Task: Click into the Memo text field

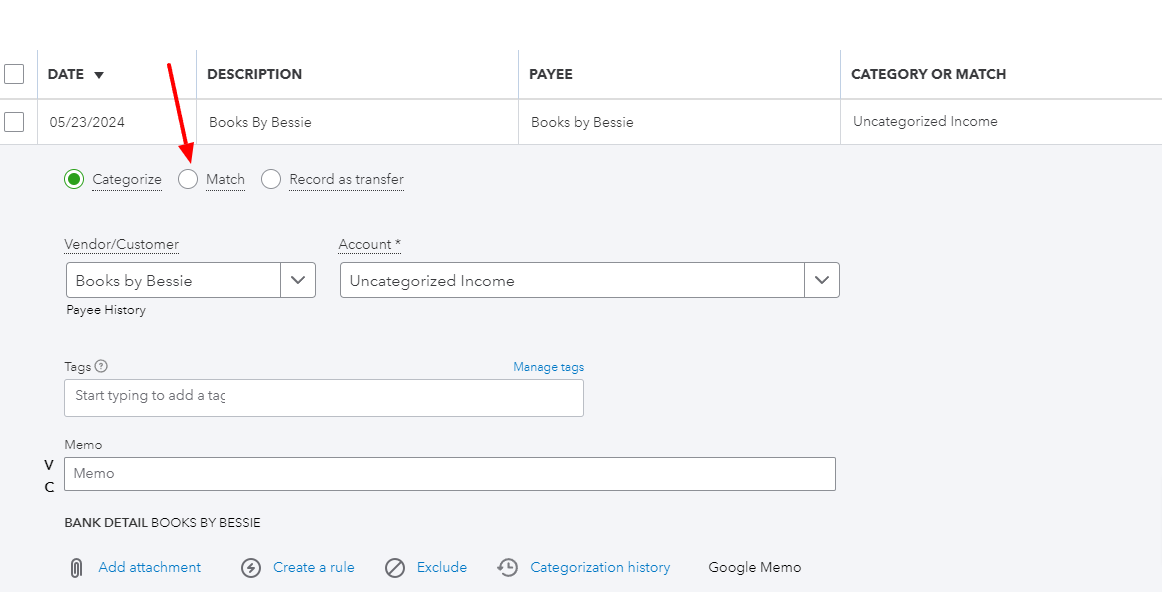Action: [x=449, y=474]
